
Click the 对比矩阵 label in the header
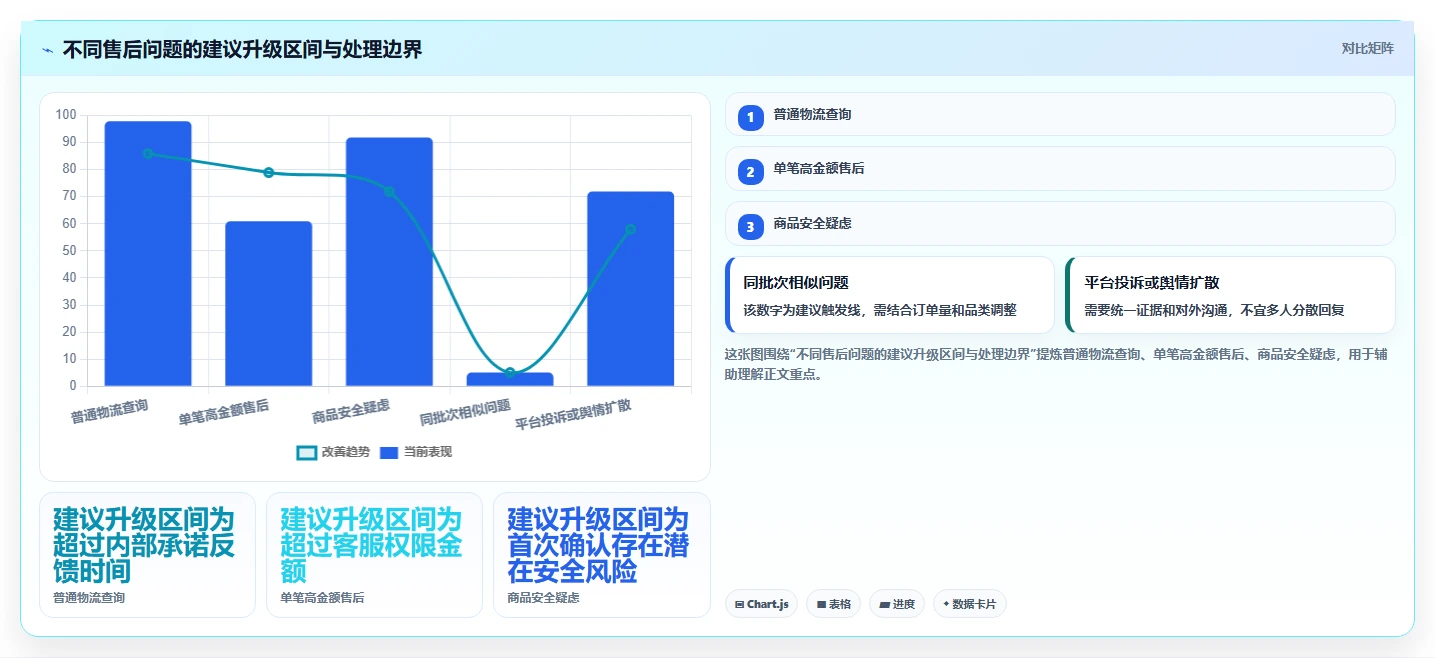coord(1367,48)
